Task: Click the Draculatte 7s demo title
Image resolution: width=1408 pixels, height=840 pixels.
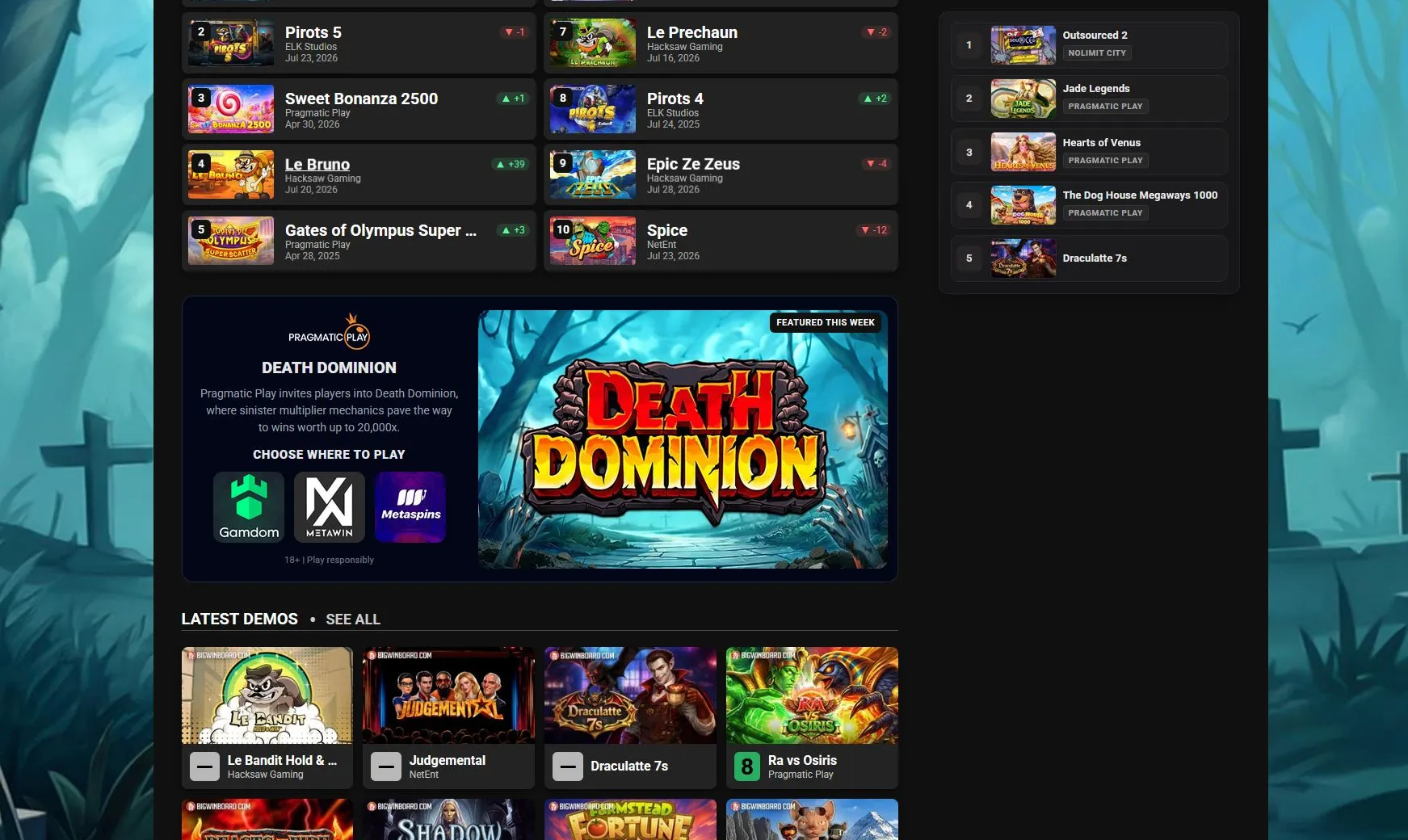Action: pyautogui.click(x=629, y=766)
